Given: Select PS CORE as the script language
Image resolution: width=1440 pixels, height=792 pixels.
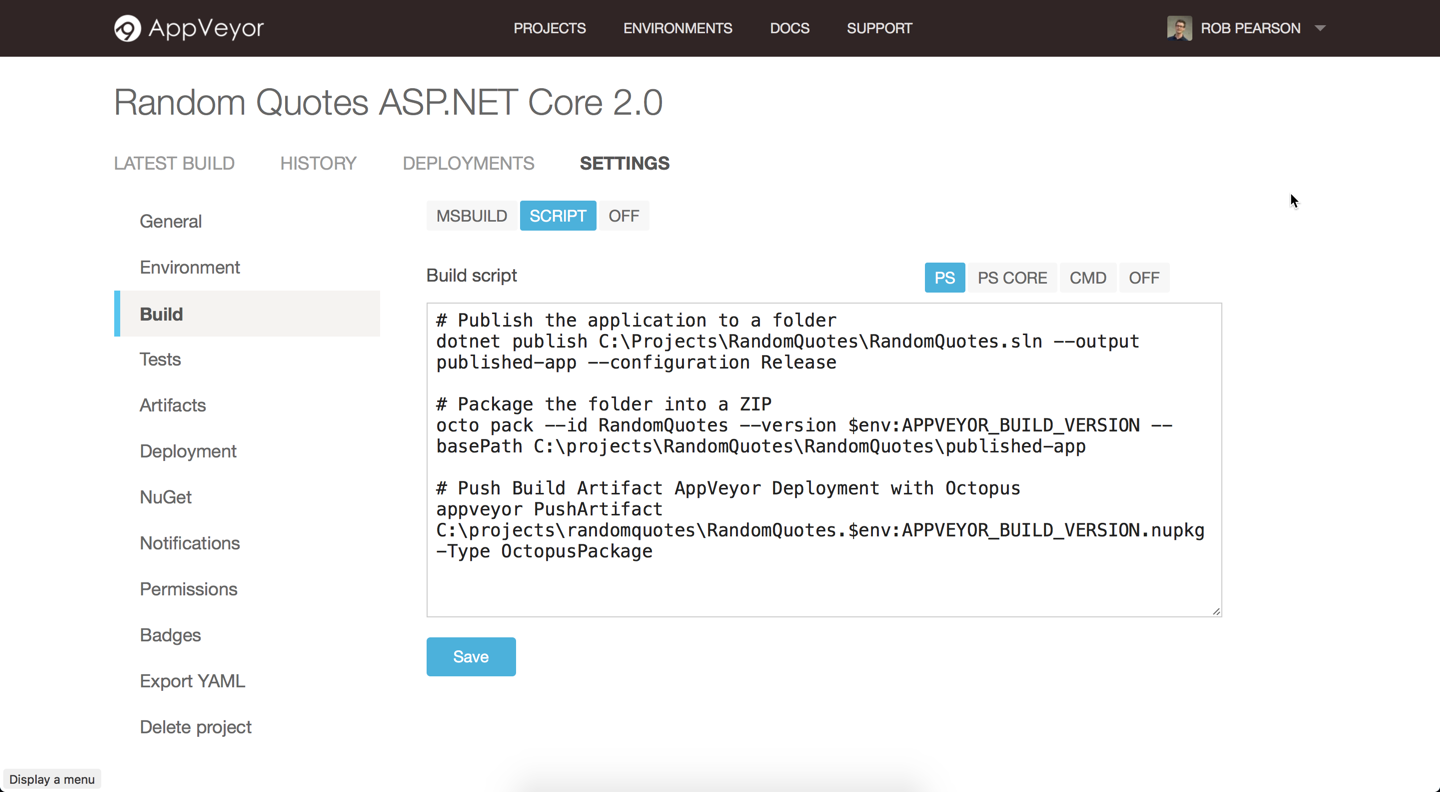Looking at the screenshot, I should 1012,277.
